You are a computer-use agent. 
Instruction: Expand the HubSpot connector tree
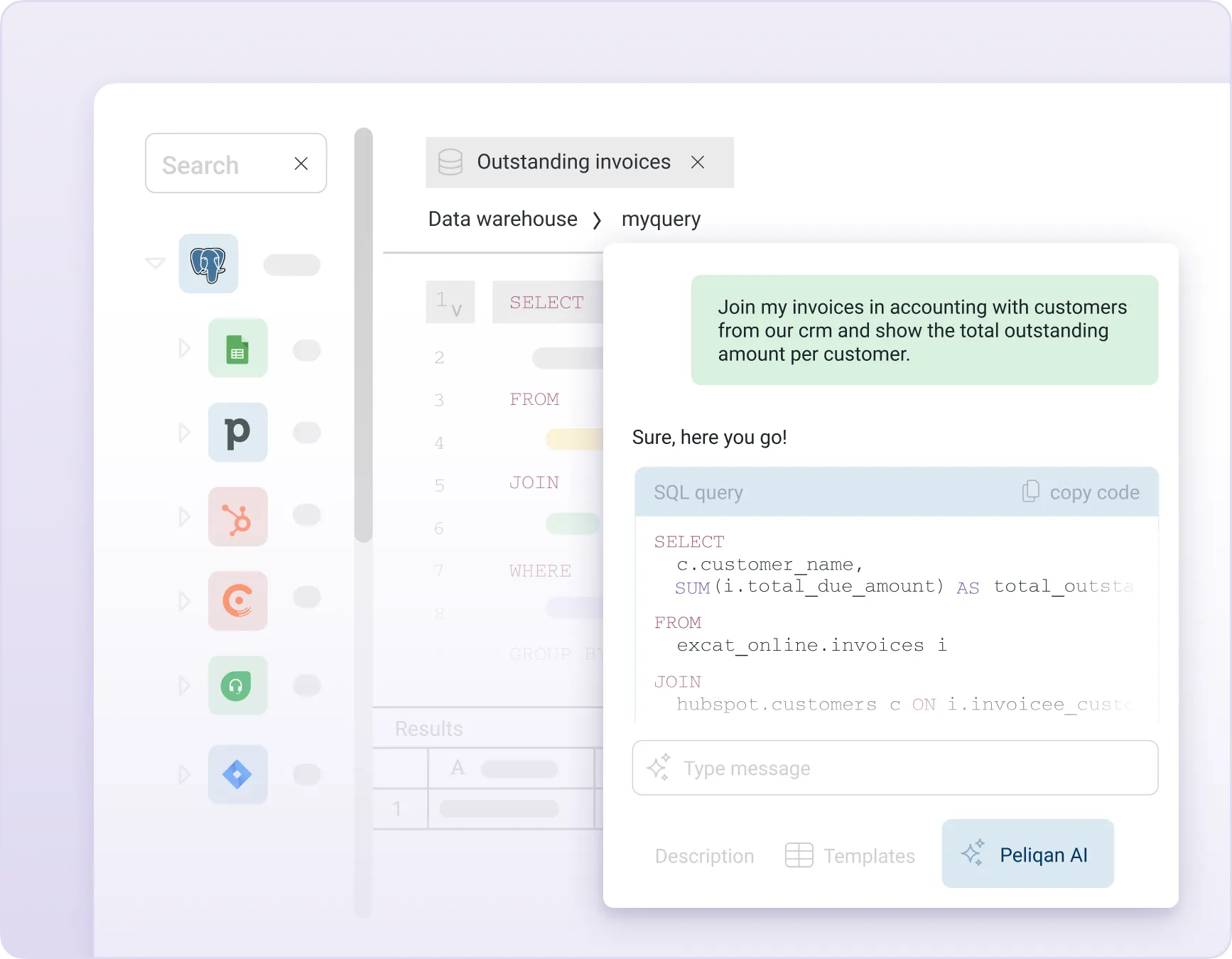point(185,516)
